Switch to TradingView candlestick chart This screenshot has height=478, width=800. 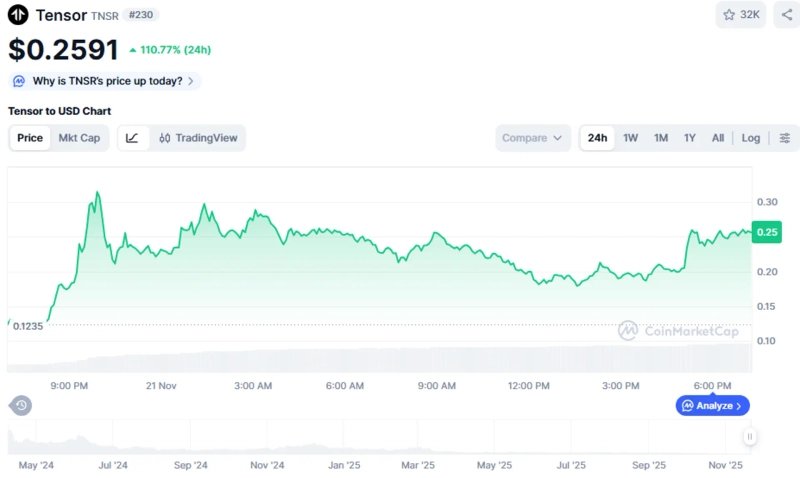click(198, 138)
